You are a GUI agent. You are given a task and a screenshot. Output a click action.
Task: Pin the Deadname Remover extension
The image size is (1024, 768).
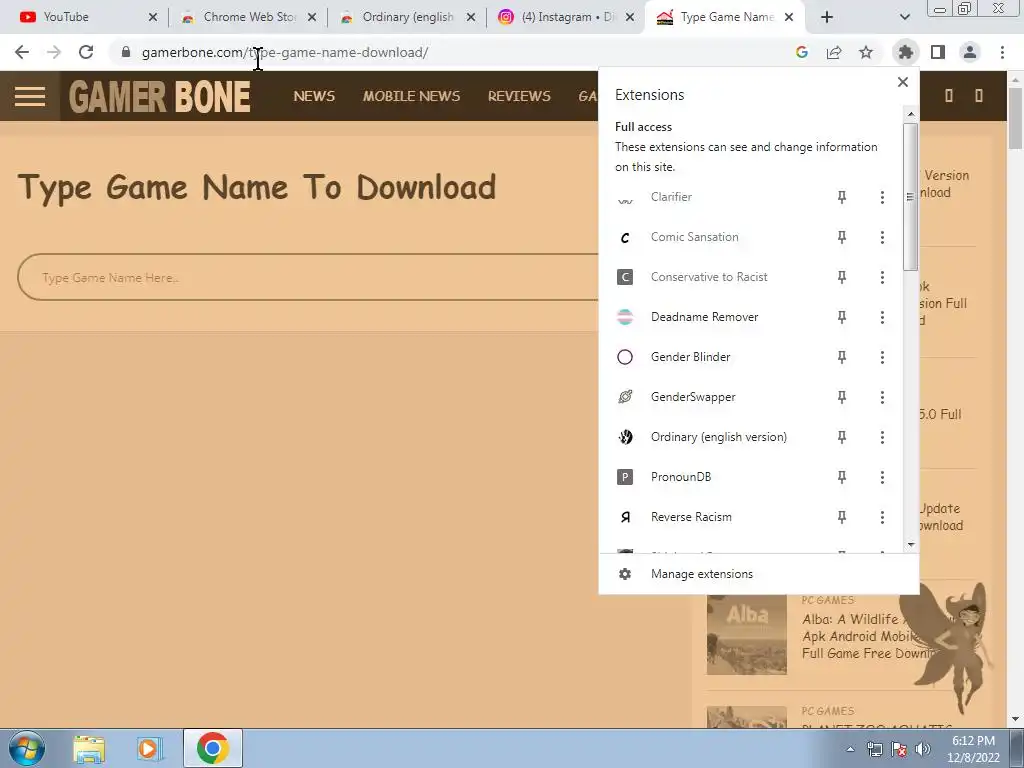842,317
